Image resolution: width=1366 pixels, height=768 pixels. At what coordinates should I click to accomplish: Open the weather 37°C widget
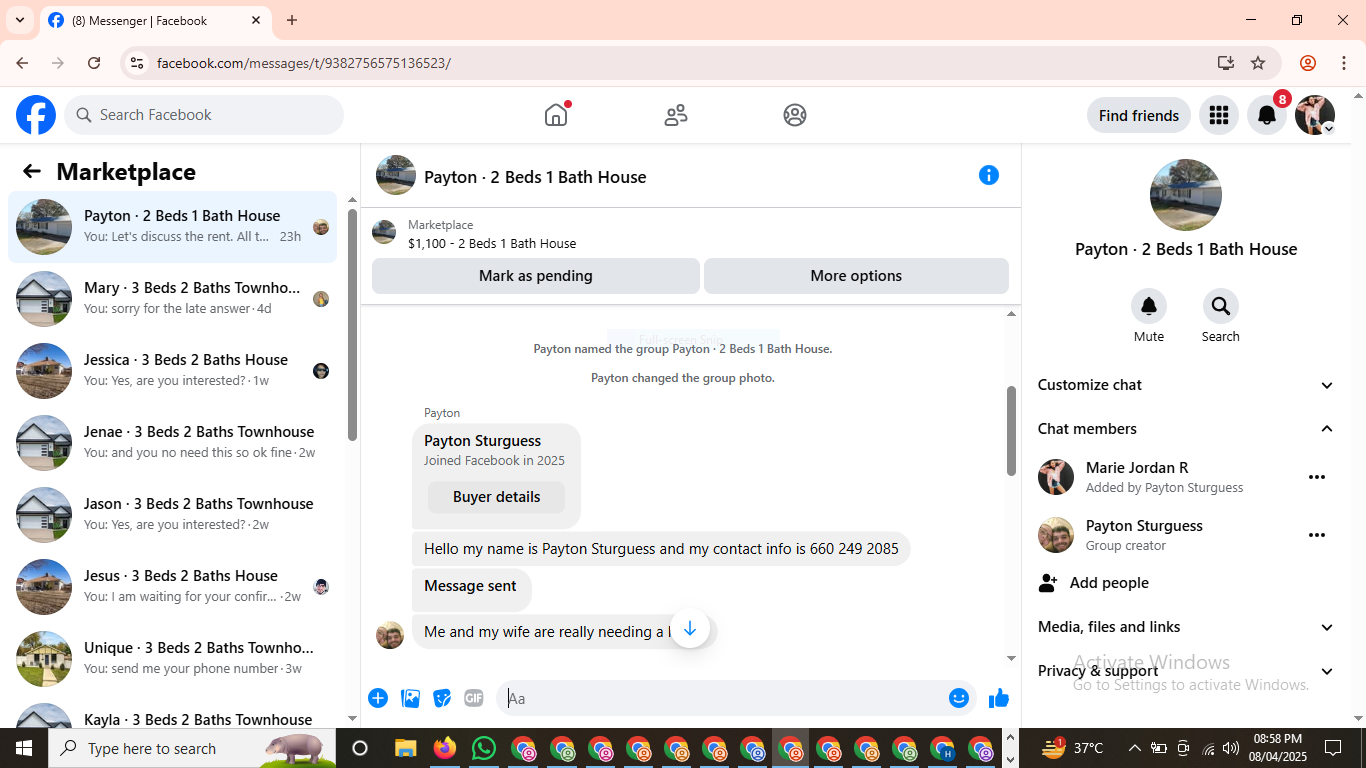(x=1073, y=748)
